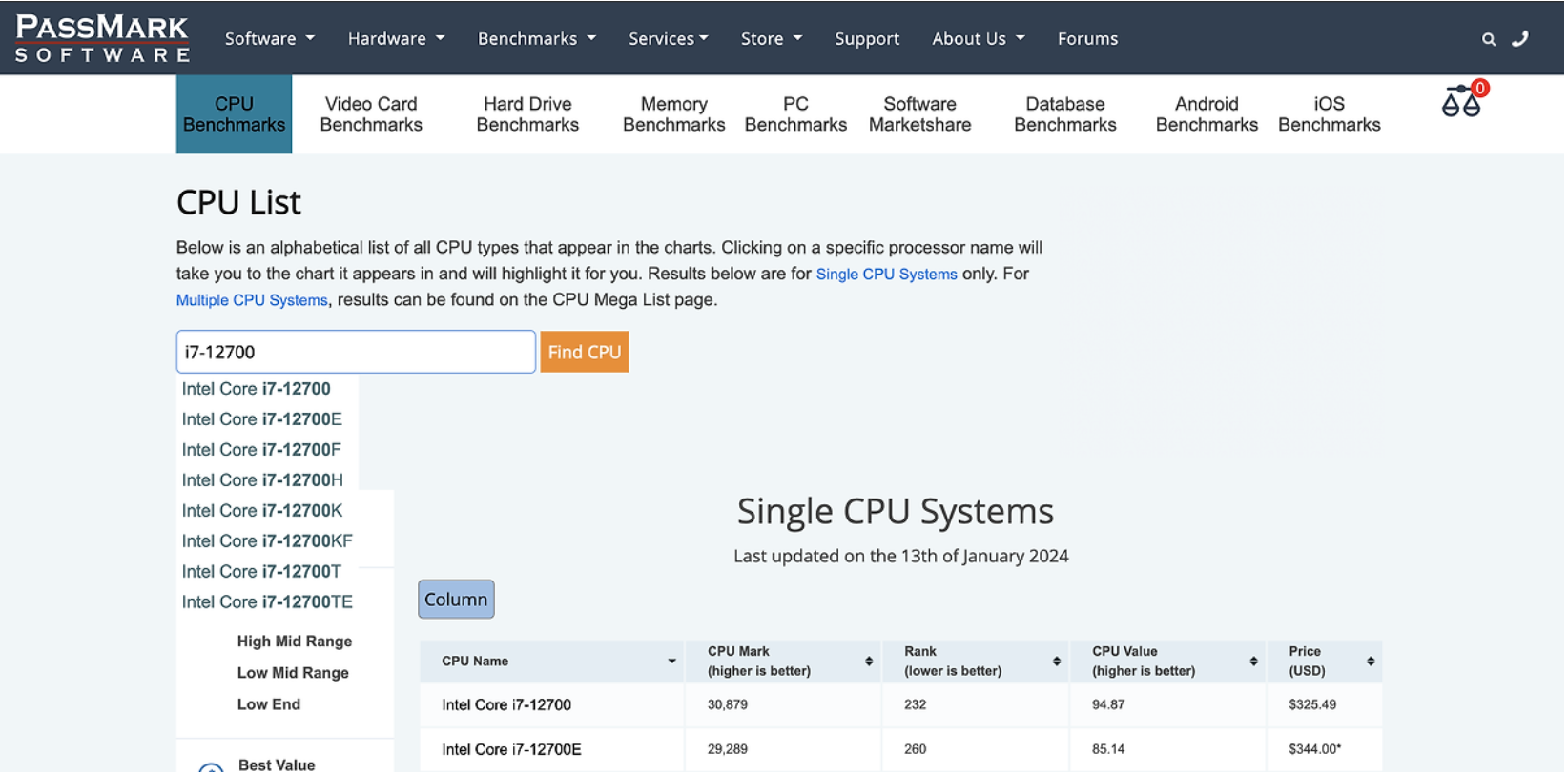Viewport: 1568px width, 774px height.
Task: Select Intel Core i7-12700K suggestion
Action: click(262, 512)
